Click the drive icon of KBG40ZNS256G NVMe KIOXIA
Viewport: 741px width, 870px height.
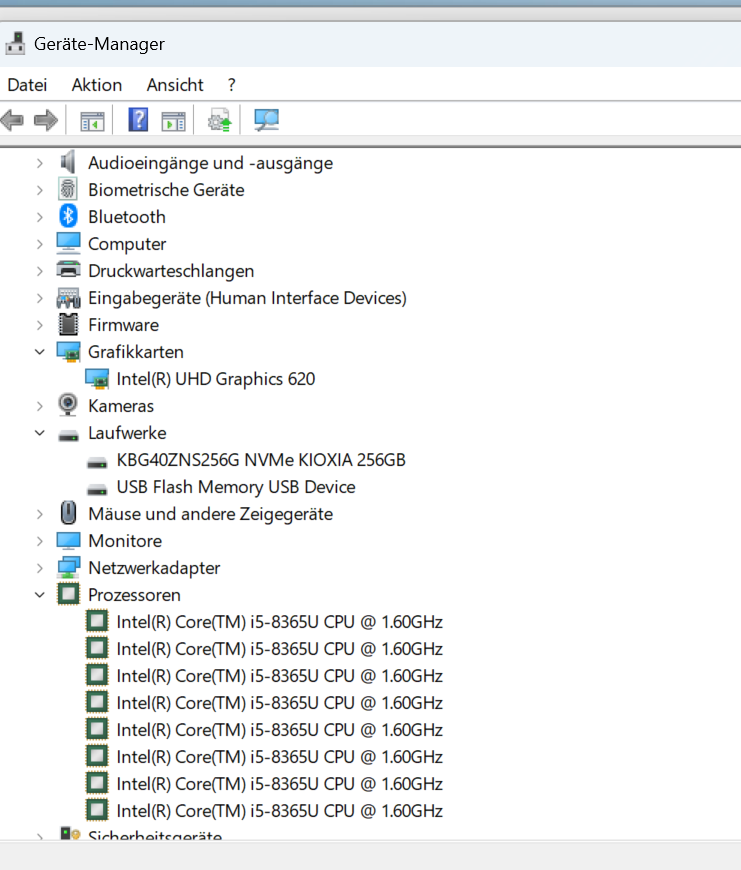pos(97,461)
